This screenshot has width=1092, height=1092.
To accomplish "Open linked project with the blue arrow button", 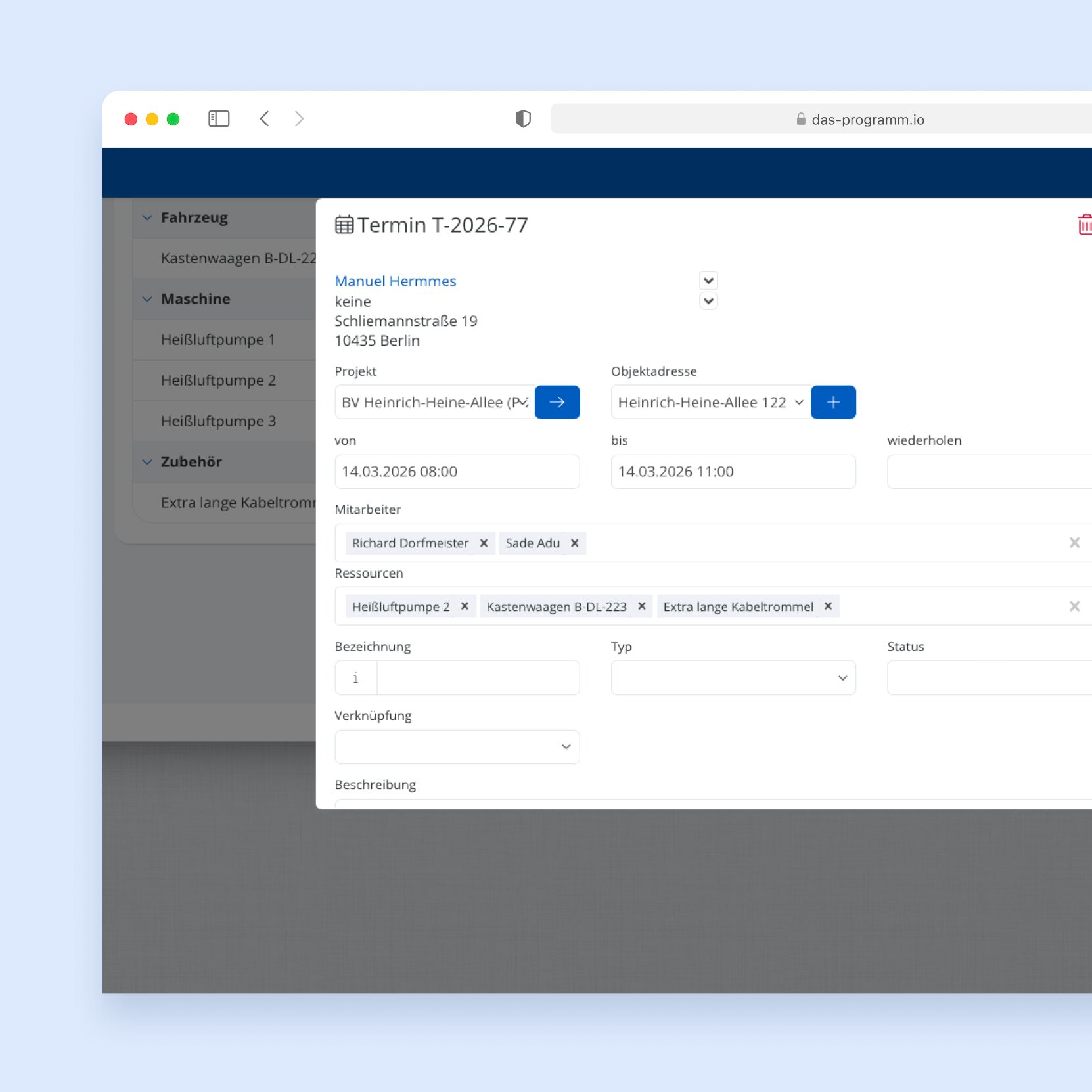I will tap(557, 402).
